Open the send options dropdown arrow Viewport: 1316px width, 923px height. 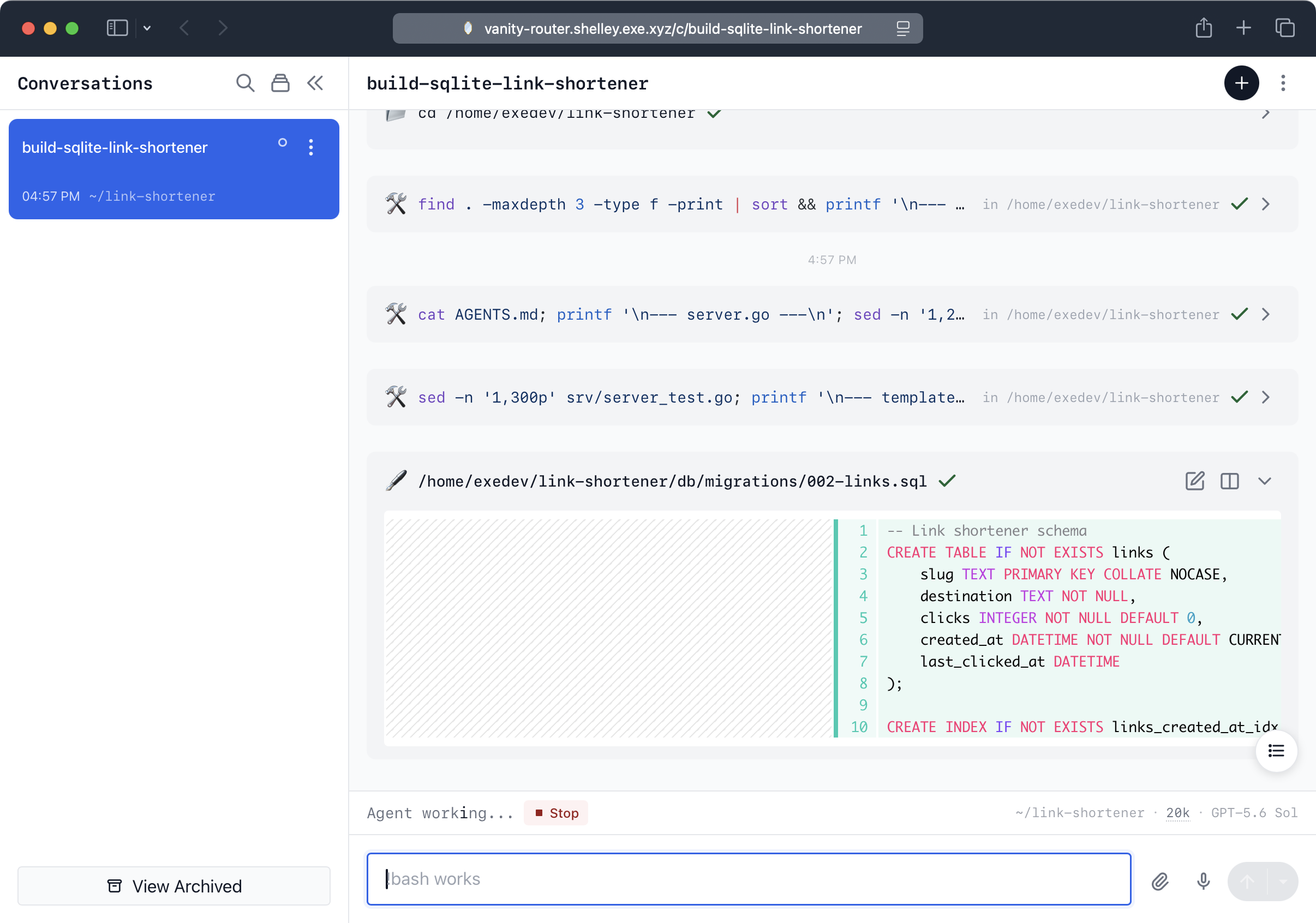(1283, 881)
